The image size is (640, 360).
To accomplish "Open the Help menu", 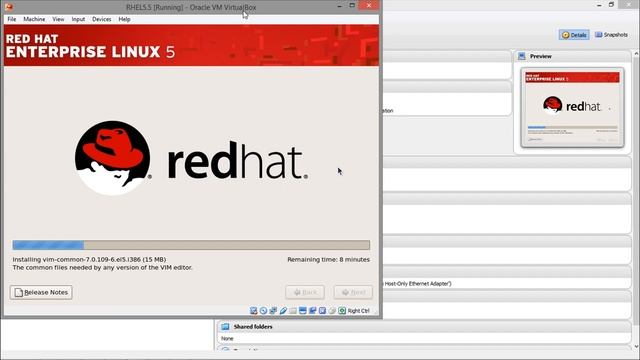I will pos(124,19).
